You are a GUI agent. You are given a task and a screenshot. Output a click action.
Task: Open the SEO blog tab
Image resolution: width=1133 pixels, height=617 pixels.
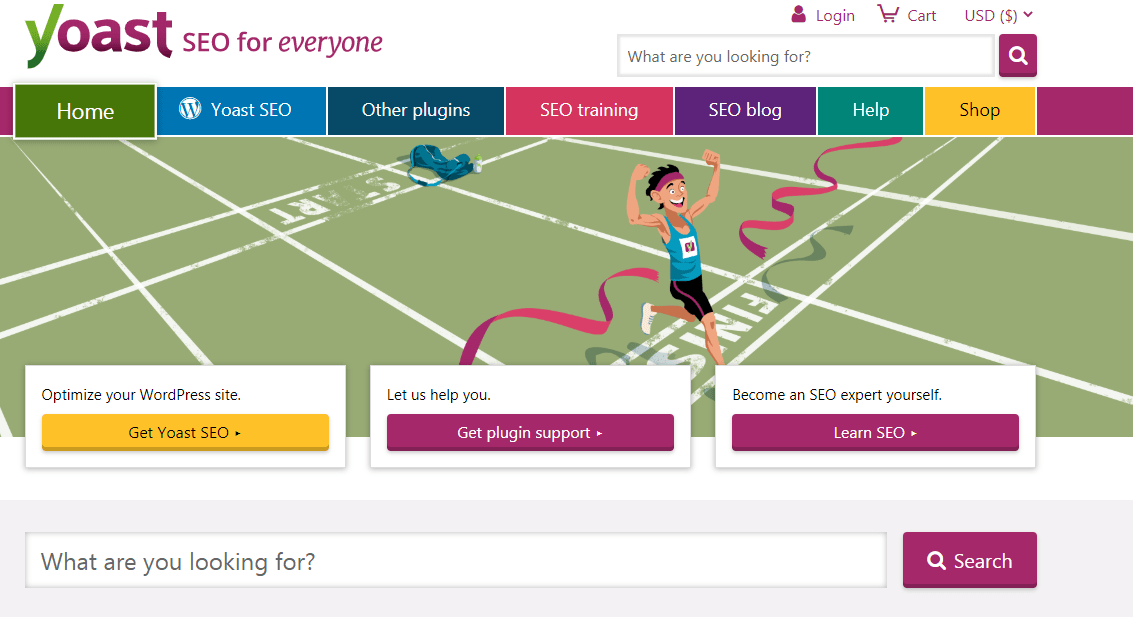745,111
